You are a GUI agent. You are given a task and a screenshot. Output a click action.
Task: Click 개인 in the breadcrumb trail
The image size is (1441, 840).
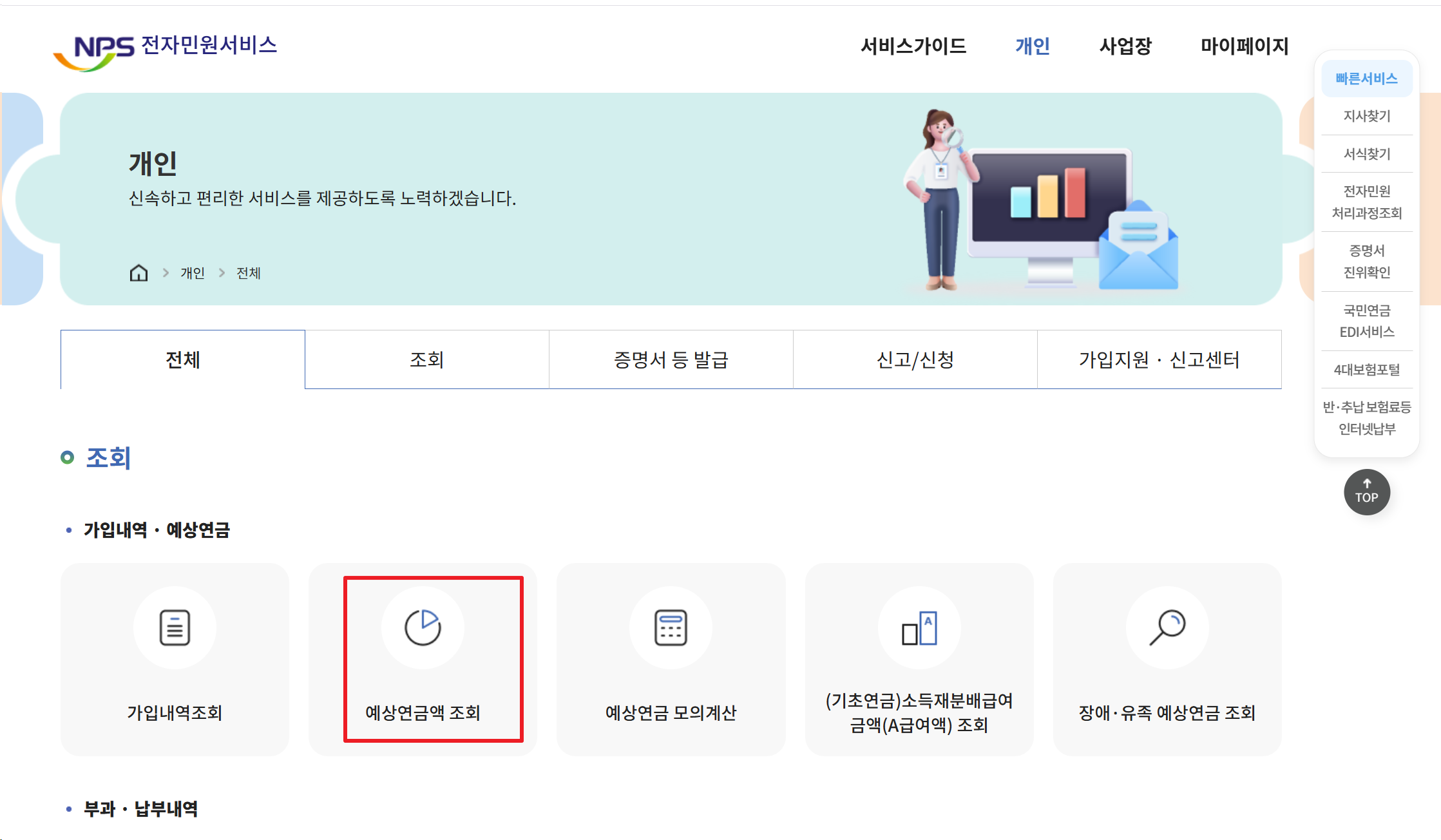191,272
